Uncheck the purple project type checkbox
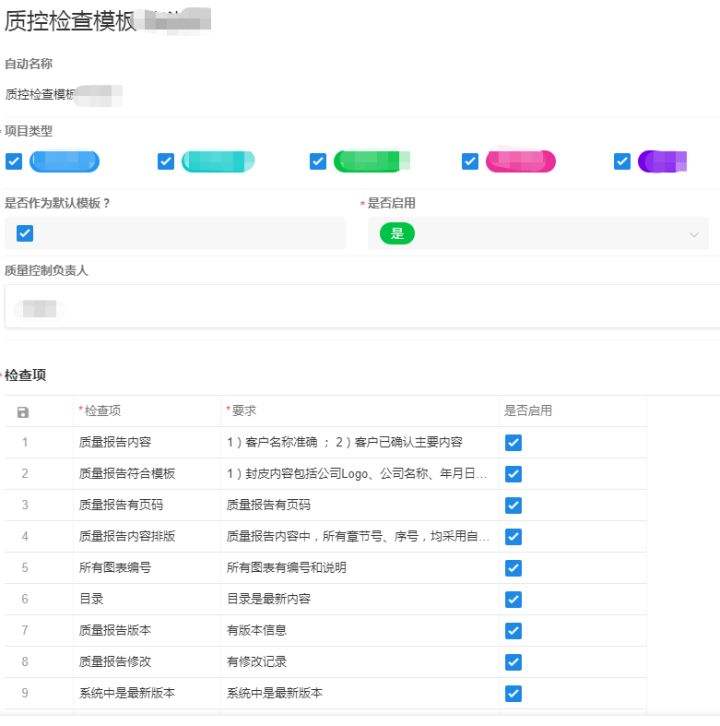The image size is (720, 726). 622,161
